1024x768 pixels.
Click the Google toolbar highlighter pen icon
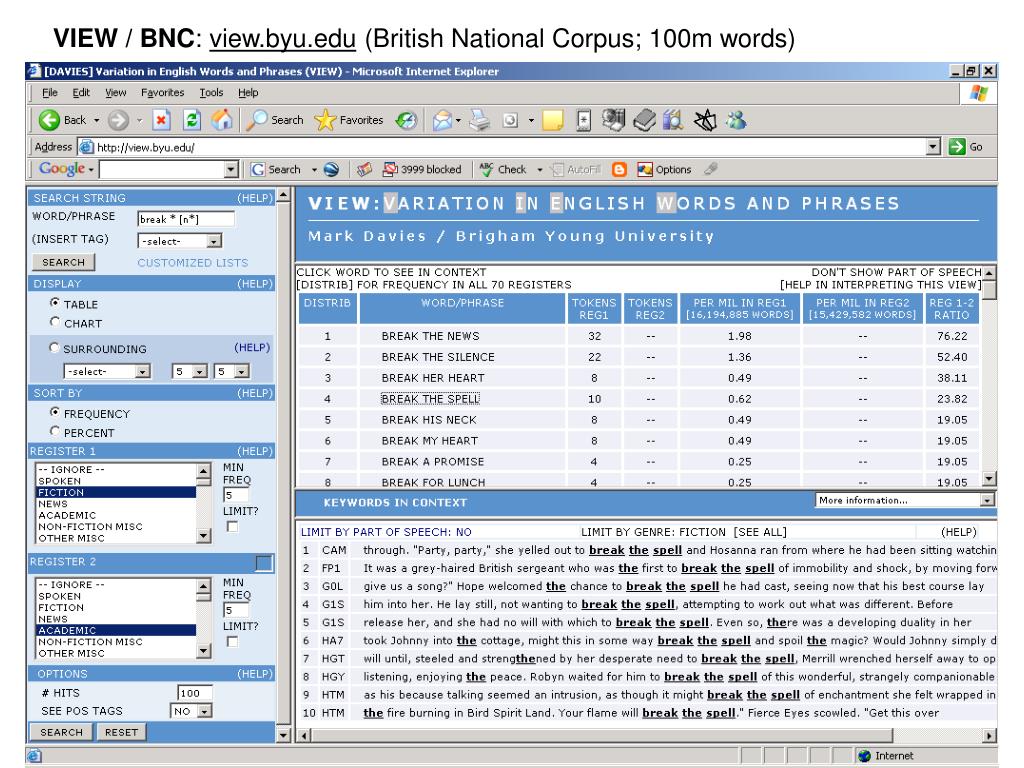(x=711, y=169)
